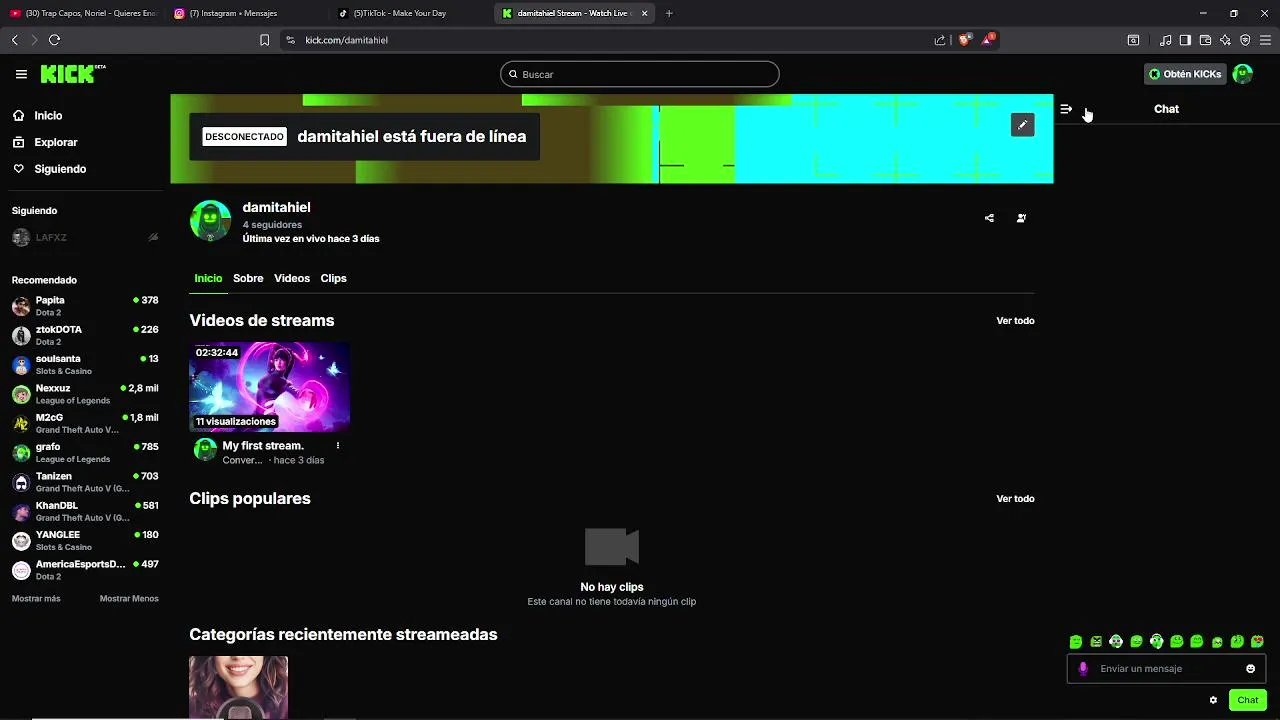This screenshot has height=720, width=1280.
Task: Click Mostrar Menos in the sidebar
Action: [129, 599]
